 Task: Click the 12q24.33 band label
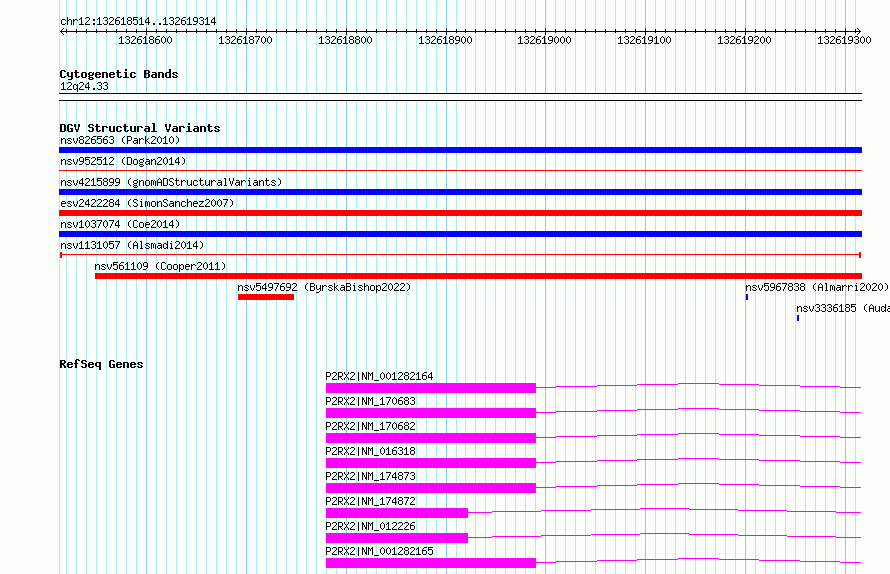click(x=84, y=86)
